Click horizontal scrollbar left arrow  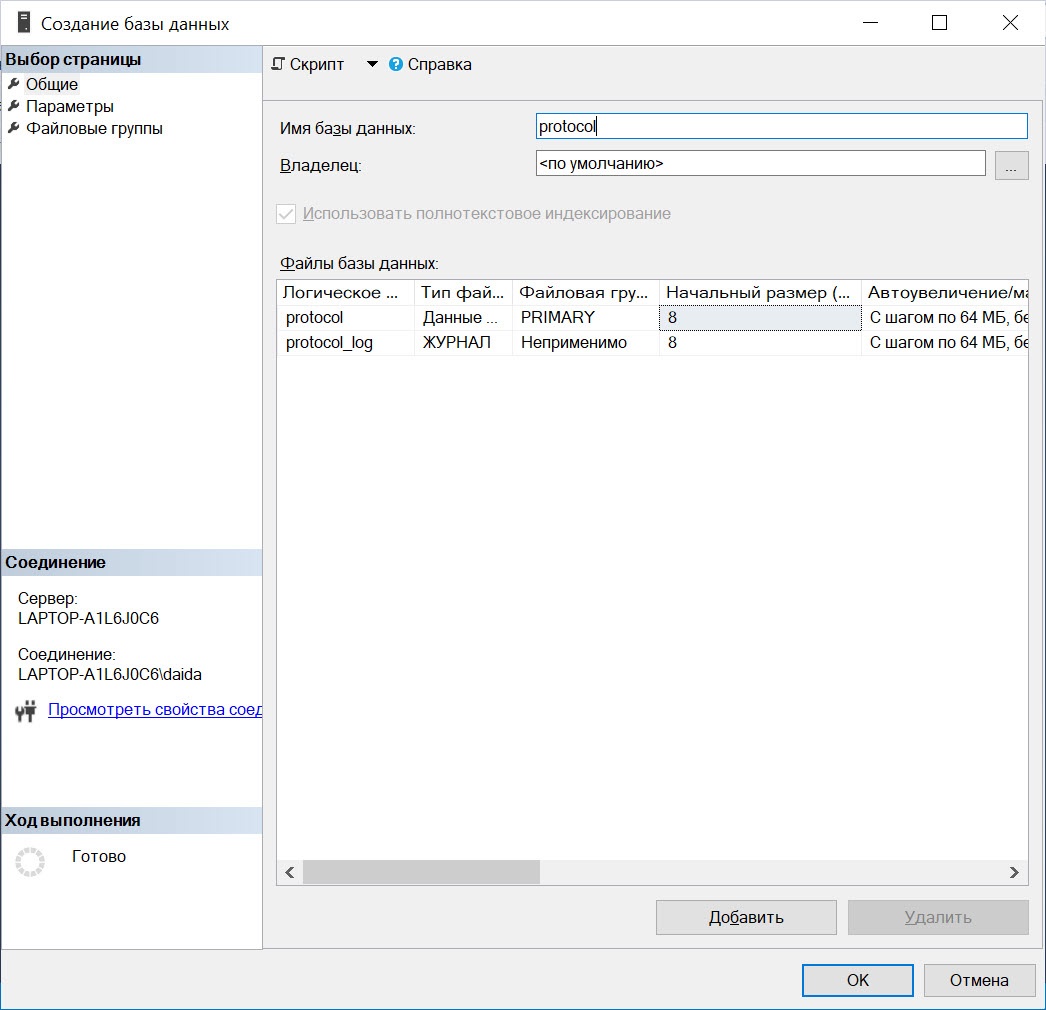click(290, 873)
